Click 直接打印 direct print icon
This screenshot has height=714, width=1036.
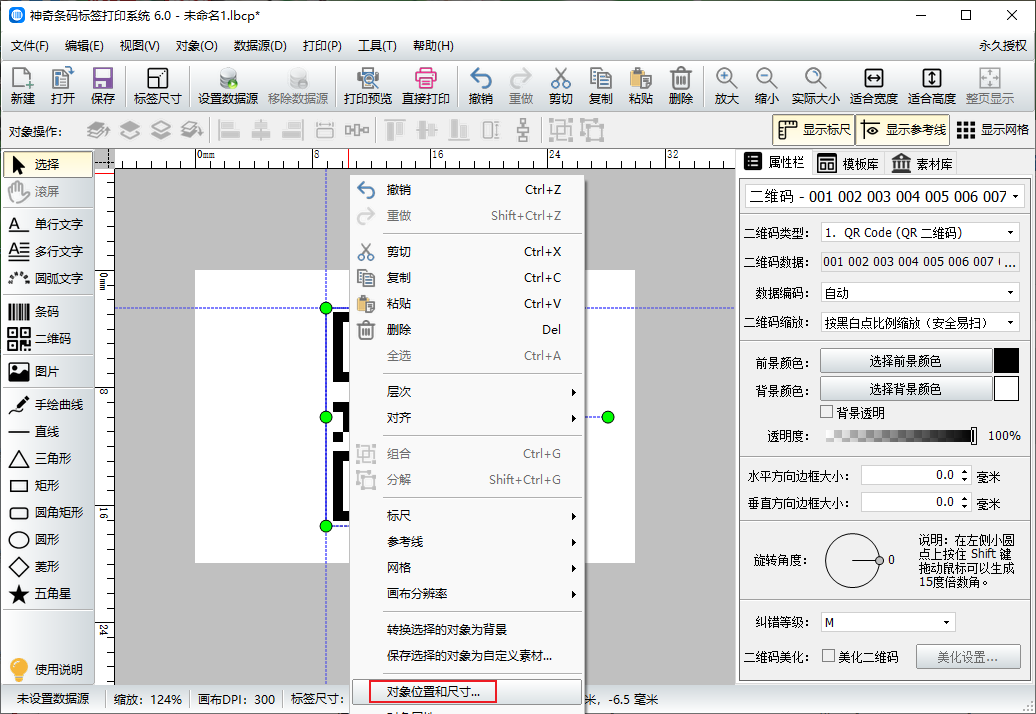tap(426, 86)
